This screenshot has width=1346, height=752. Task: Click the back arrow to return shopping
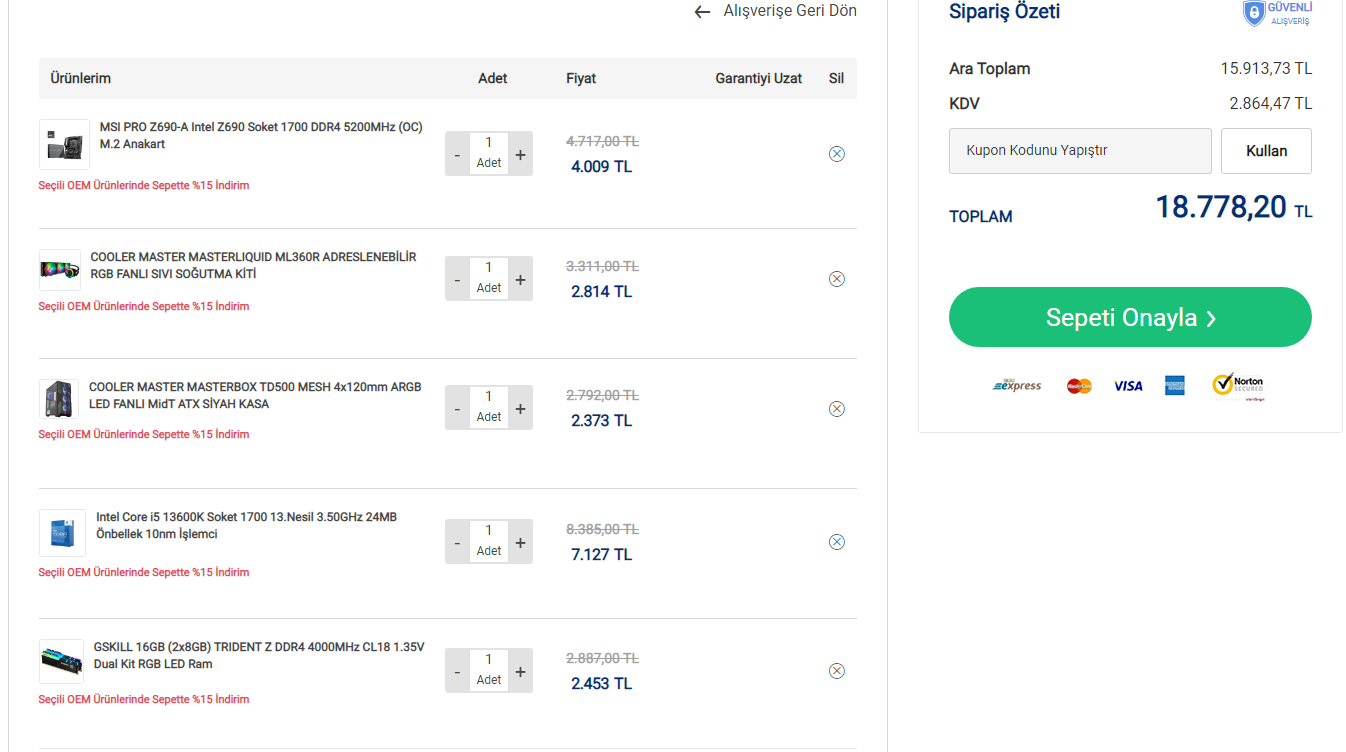(x=703, y=12)
